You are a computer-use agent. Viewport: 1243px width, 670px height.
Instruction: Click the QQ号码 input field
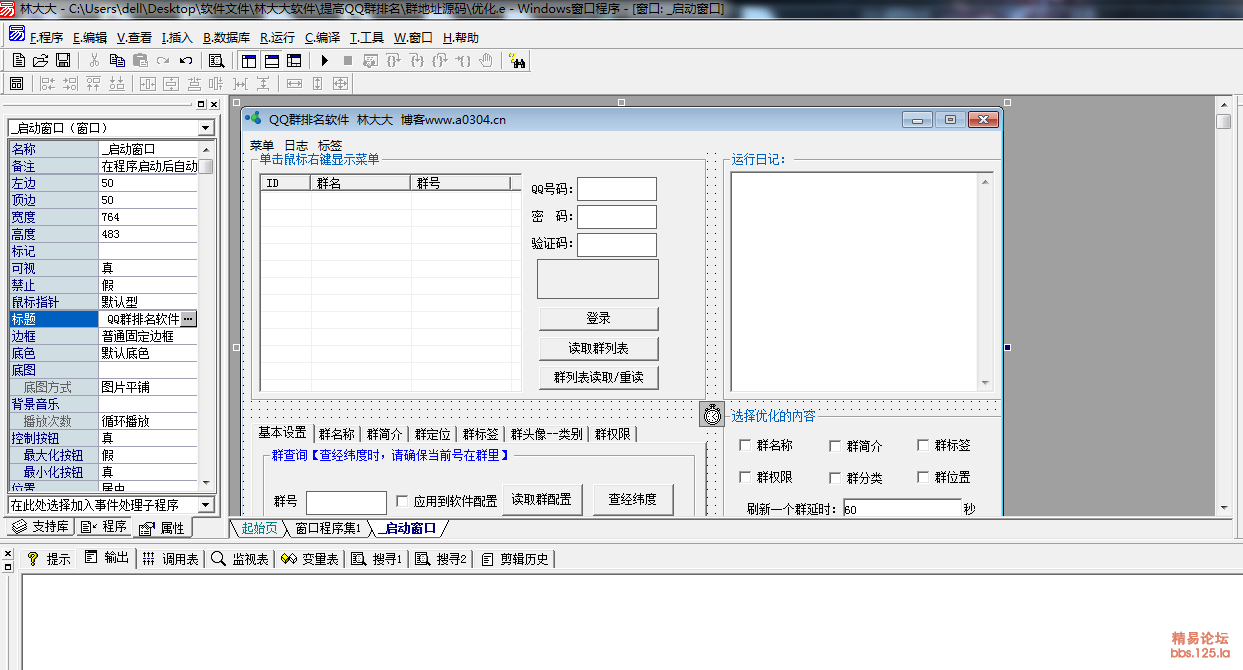coord(617,188)
